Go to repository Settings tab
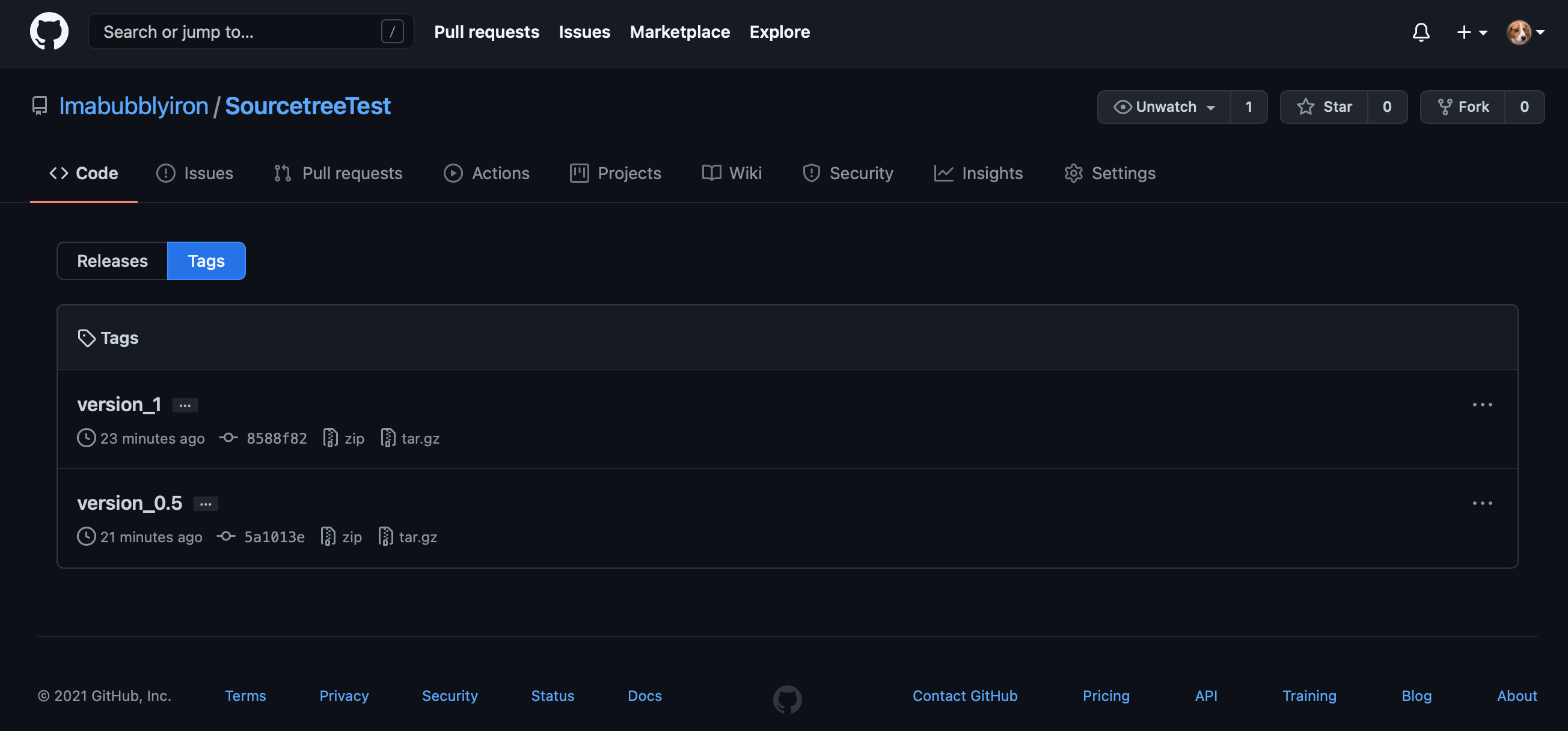1568x731 pixels. coord(1110,174)
